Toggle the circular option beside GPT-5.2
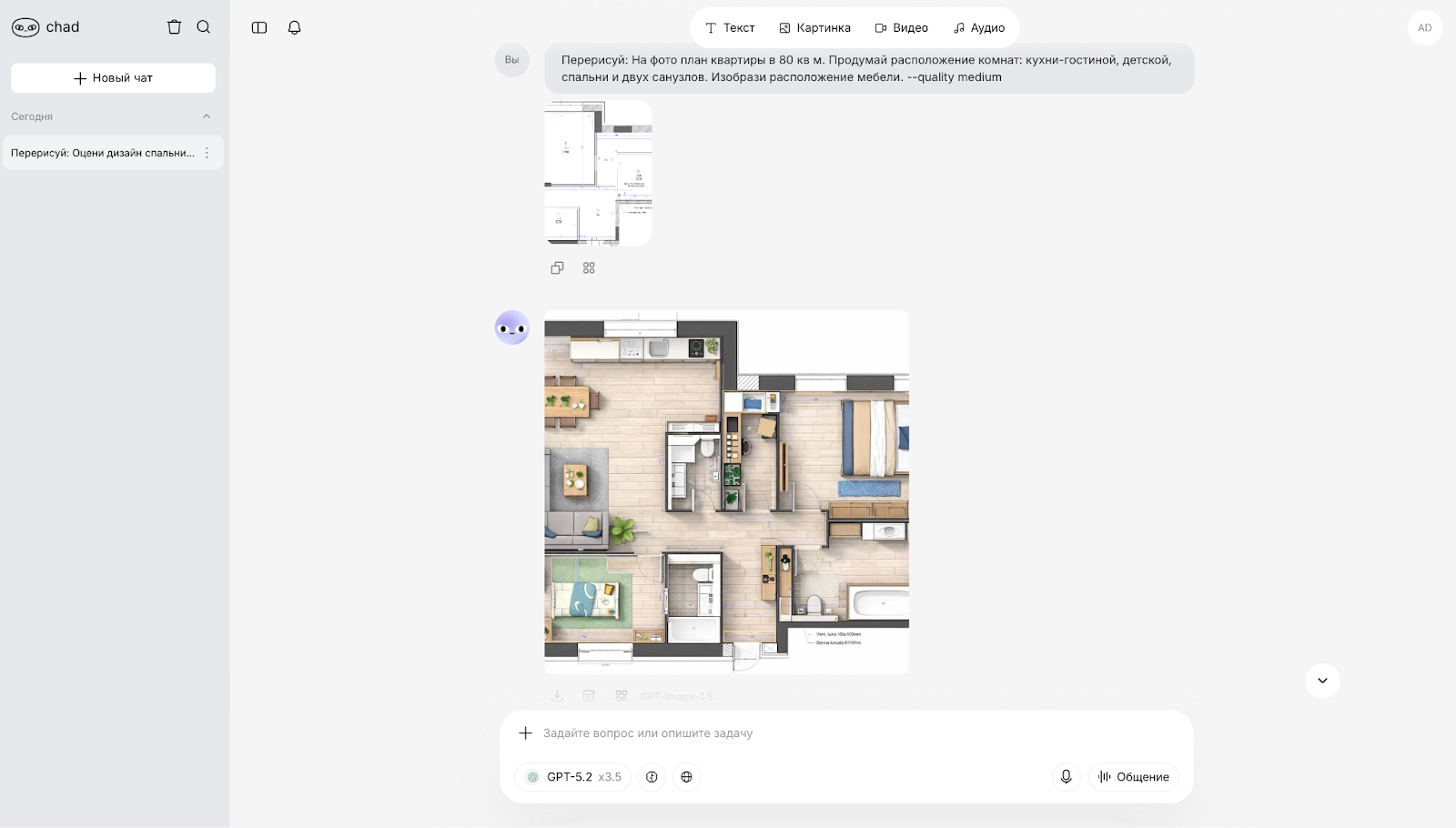Viewport: 1456px width, 828px height. point(652,777)
